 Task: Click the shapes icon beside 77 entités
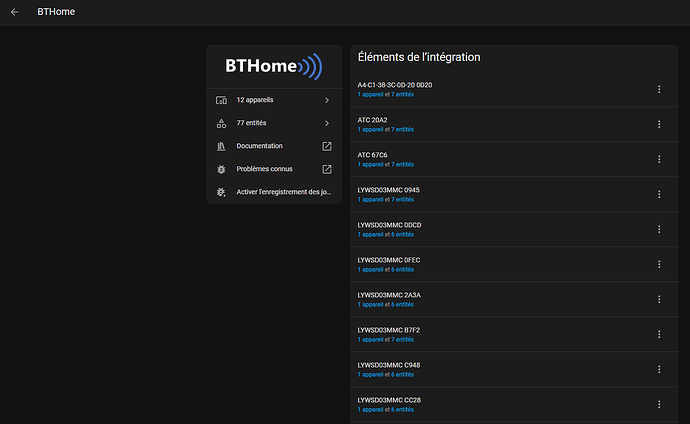(x=221, y=123)
